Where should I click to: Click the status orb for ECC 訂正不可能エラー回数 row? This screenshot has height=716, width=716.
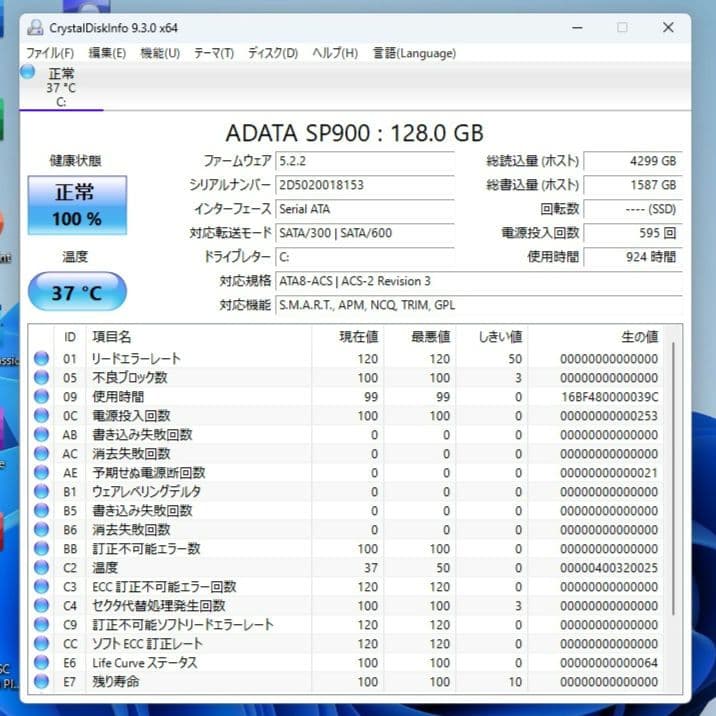coord(42,586)
